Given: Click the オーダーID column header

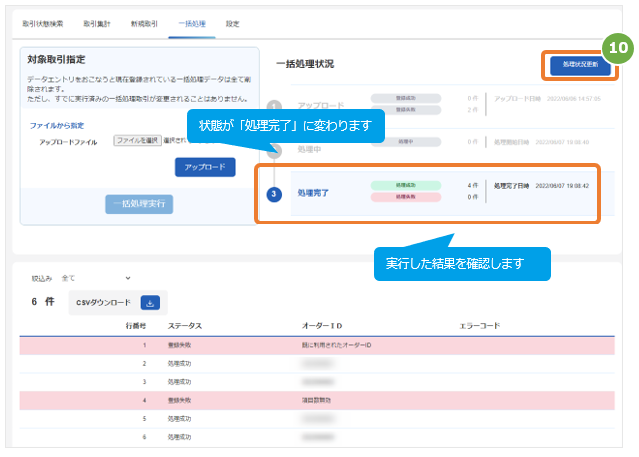Looking at the screenshot, I should [x=322, y=326].
